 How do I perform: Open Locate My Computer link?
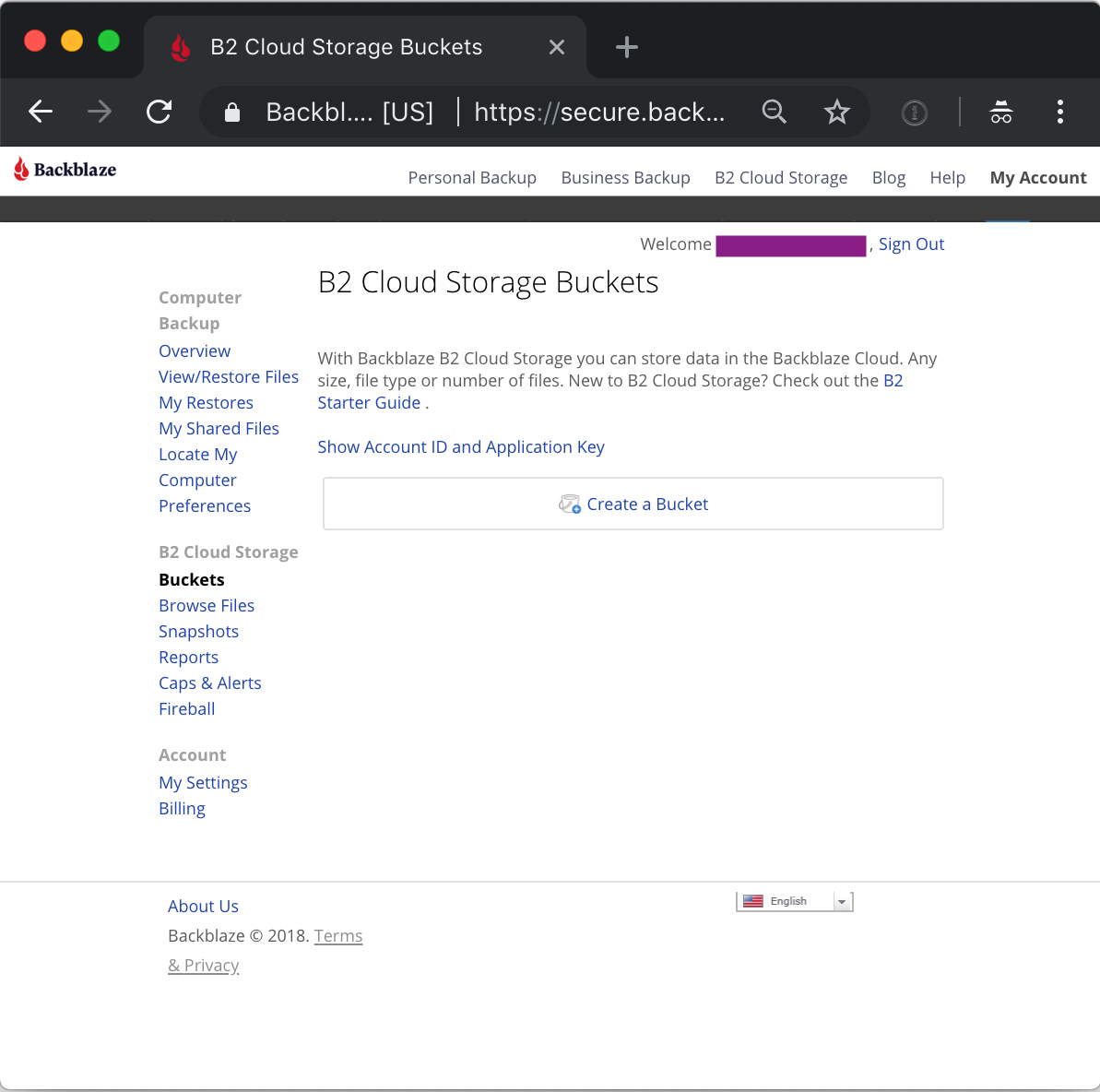point(198,468)
